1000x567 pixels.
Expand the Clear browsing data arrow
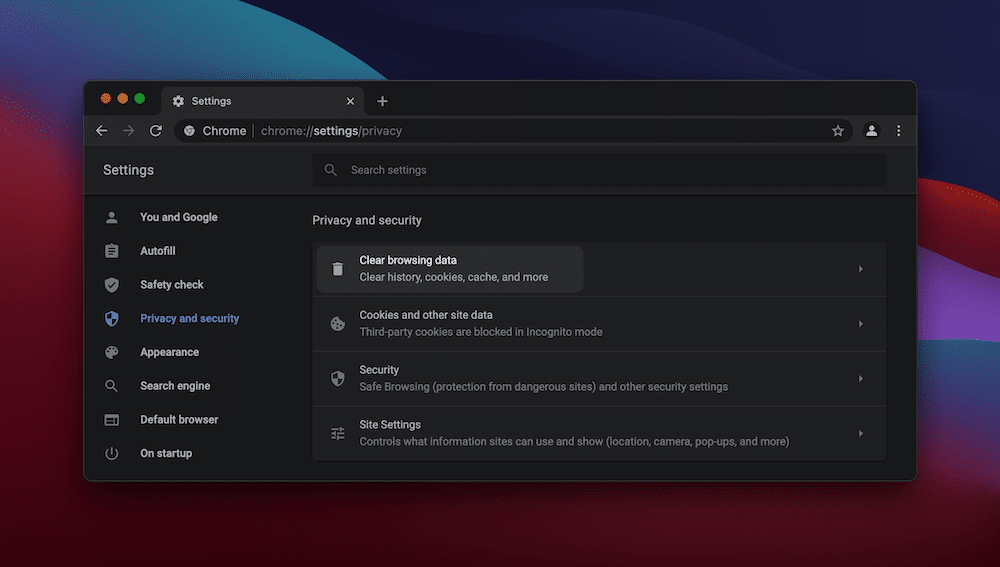click(x=860, y=269)
